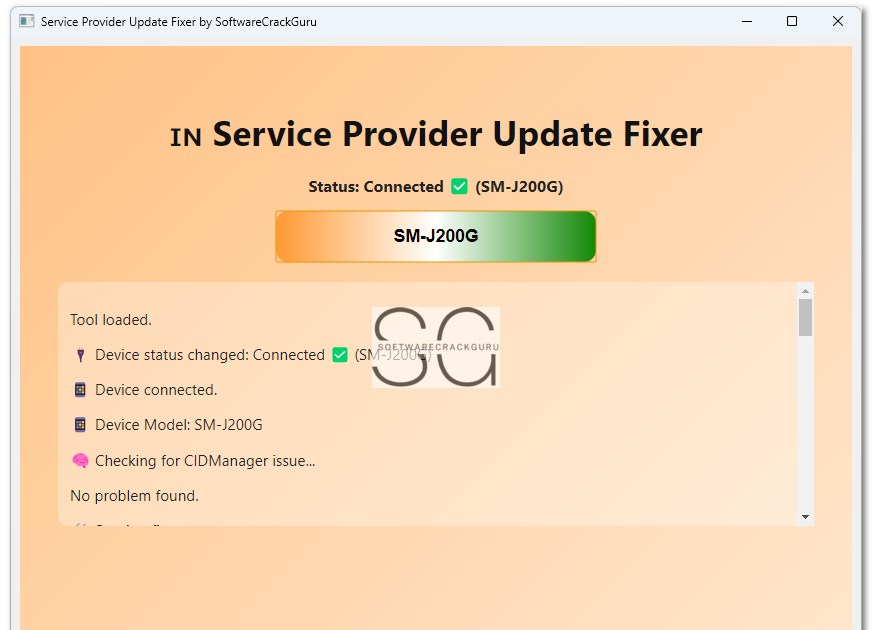Click 'Checking for CIDManager issue...' log text
Viewport: 873px width, 630px height.
point(205,461)
